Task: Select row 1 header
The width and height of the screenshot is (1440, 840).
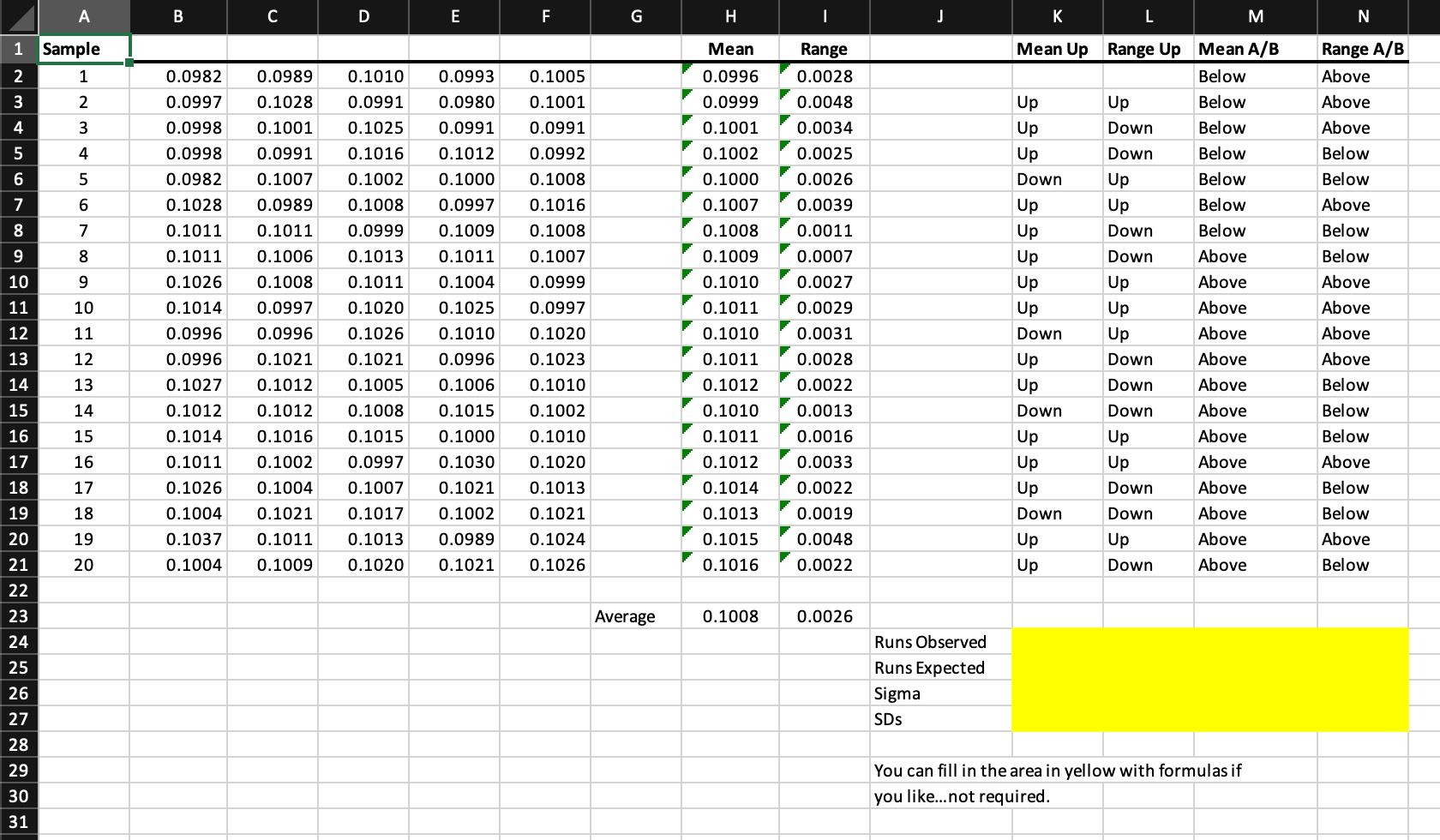Action: (19, 49)
